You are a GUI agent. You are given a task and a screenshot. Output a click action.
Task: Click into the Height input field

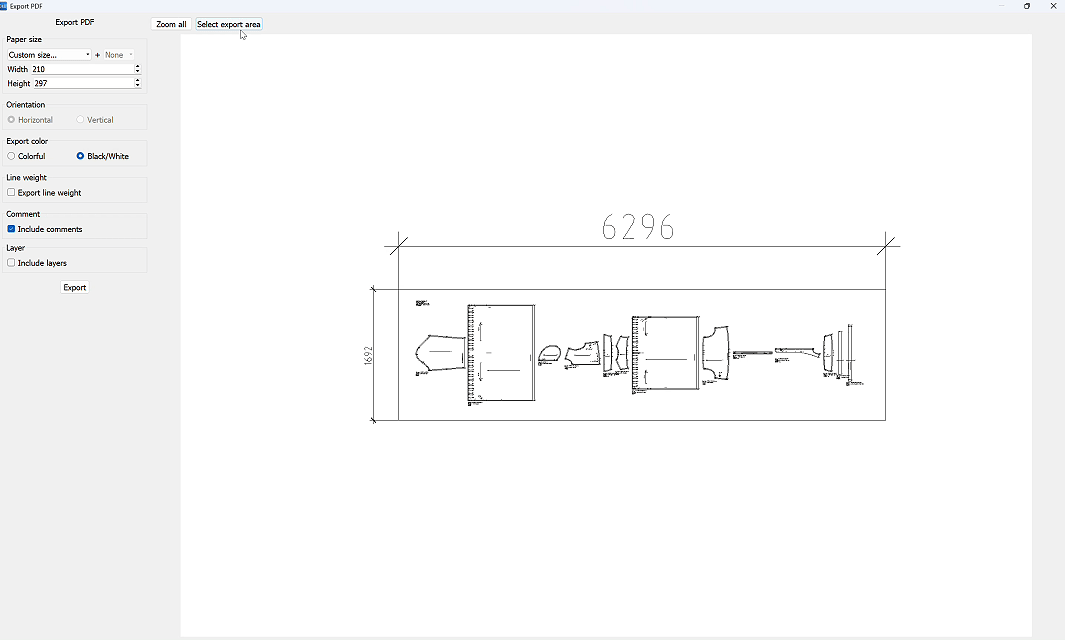[x=82, y=83]
